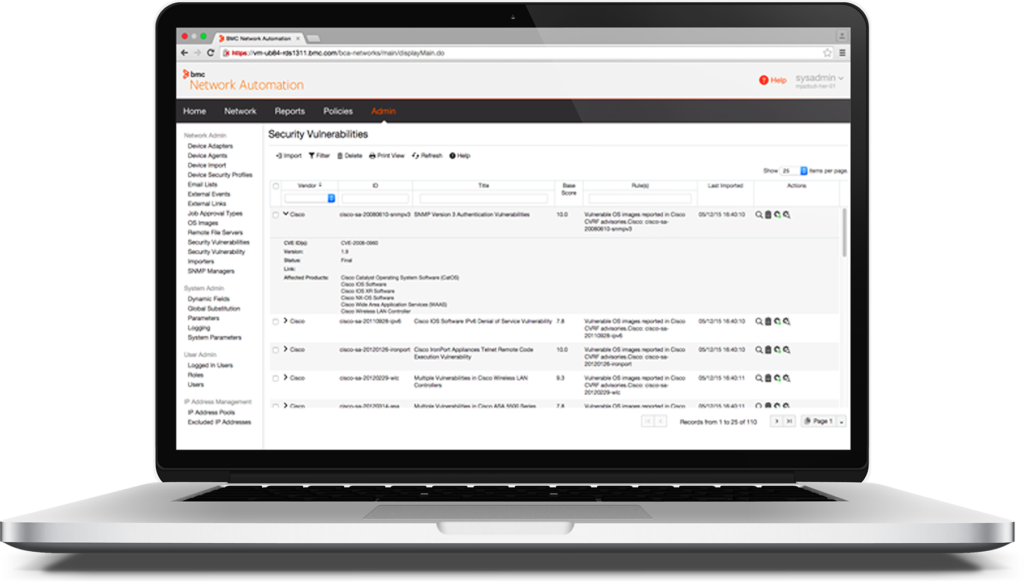The image size is (1024, 582).
Task: Open OS Images in the sidebar
Action: [203, 223]
